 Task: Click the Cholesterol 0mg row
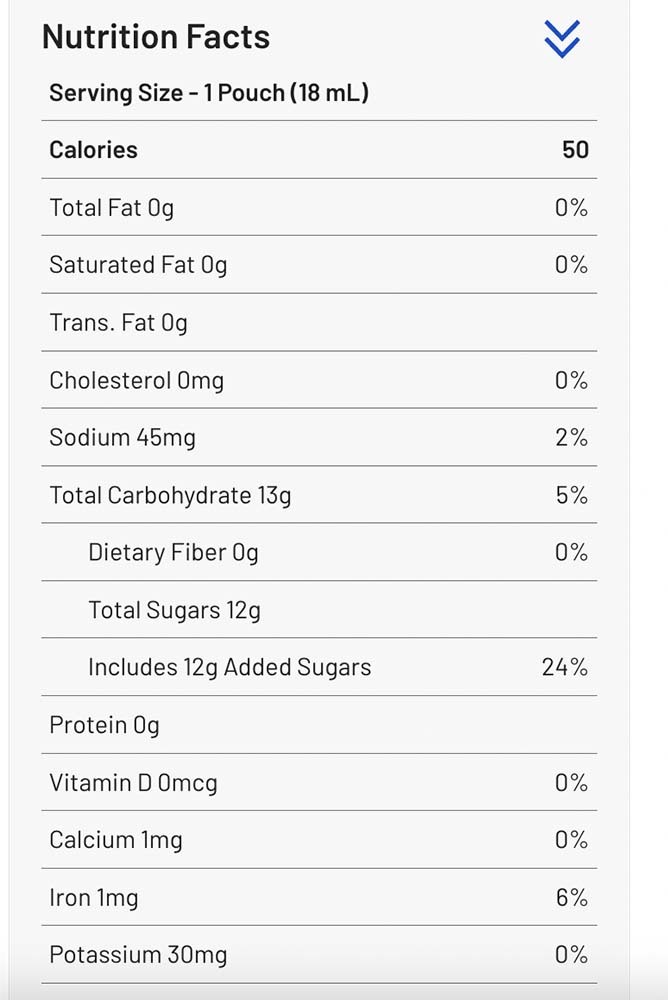click(137, 381)
